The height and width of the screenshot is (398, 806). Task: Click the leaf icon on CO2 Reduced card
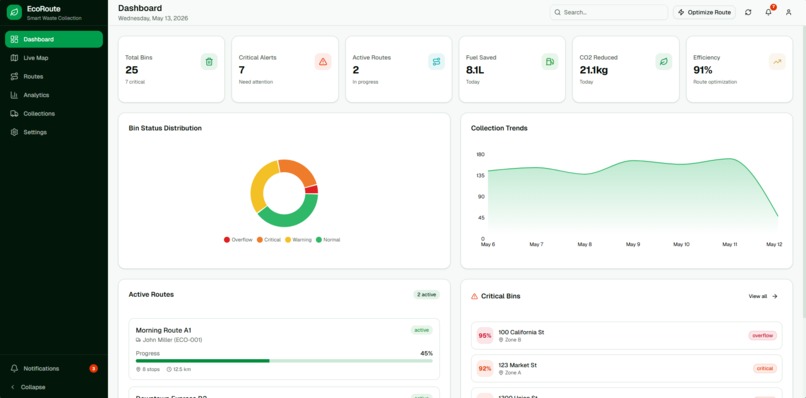click(x=664, y=62)
